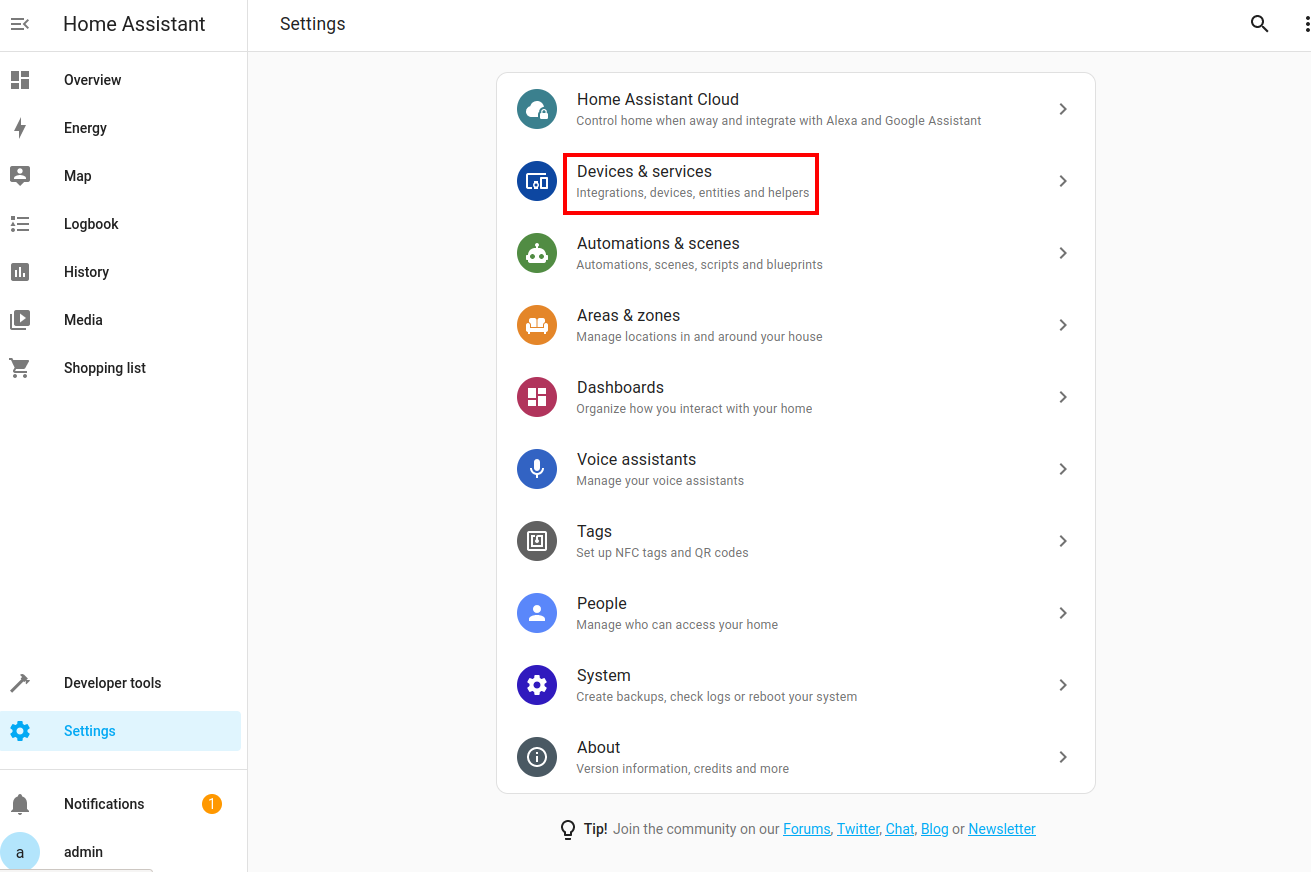This screenshot has width=1311, height=872.
Task: Click the Newsletter link
Action: coord(1001,828)
